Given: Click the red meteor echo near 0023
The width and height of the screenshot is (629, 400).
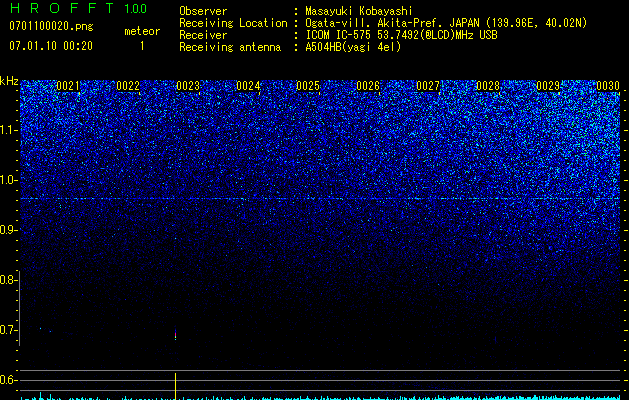Looking at the screenshot, I should [x=175, y=334].
